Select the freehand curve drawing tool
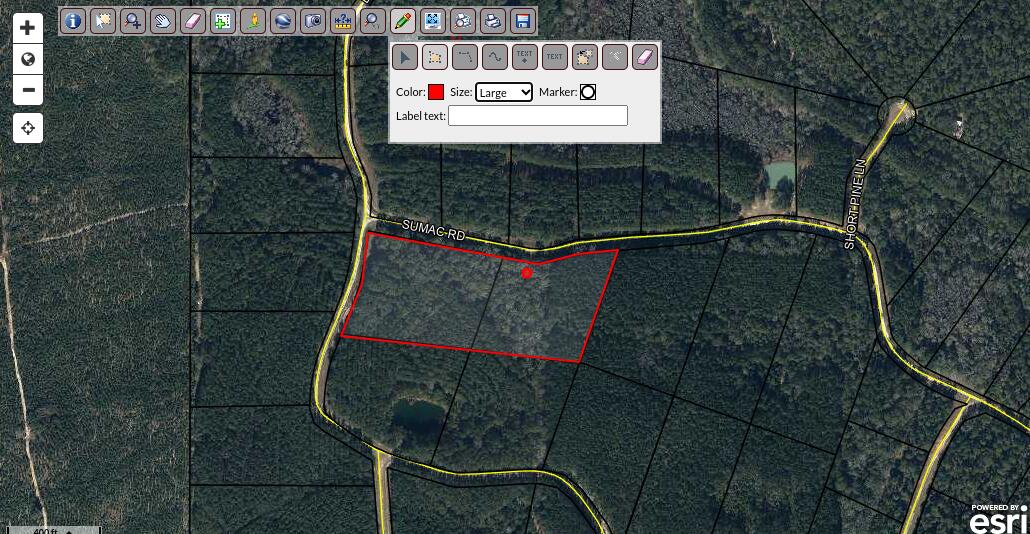1030x534 pixels. 495,57
